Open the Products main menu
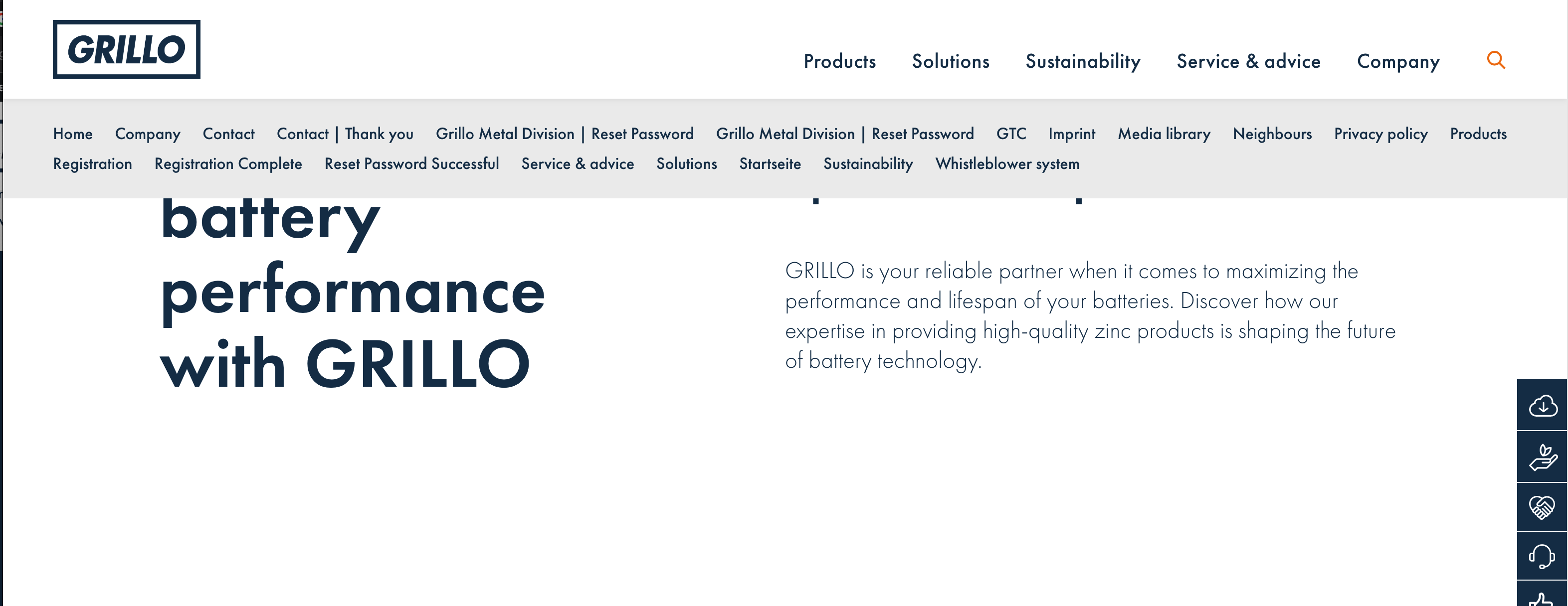 [x=839, y=61]
